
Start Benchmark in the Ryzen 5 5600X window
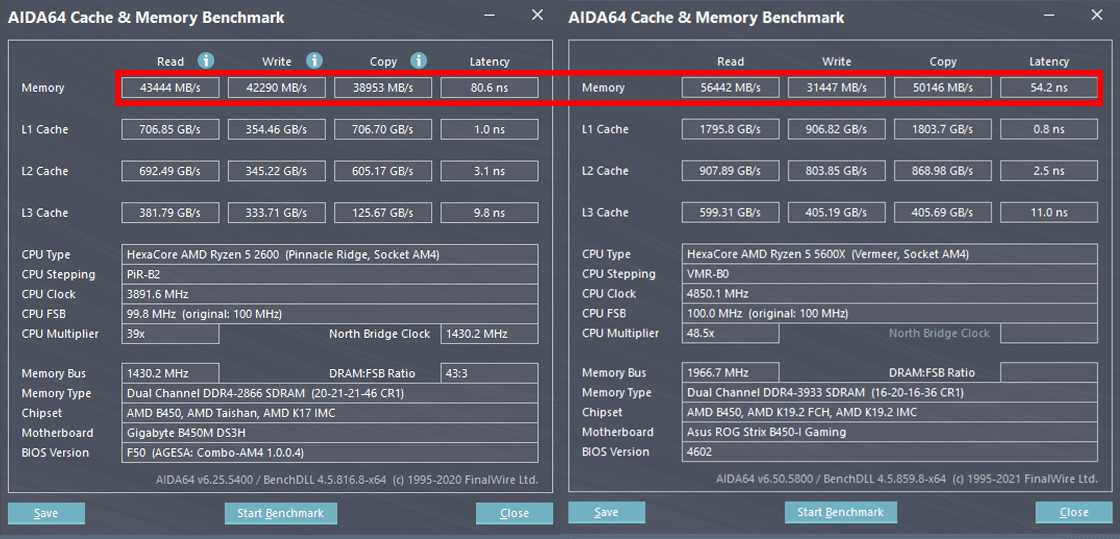tap(840, 512)
